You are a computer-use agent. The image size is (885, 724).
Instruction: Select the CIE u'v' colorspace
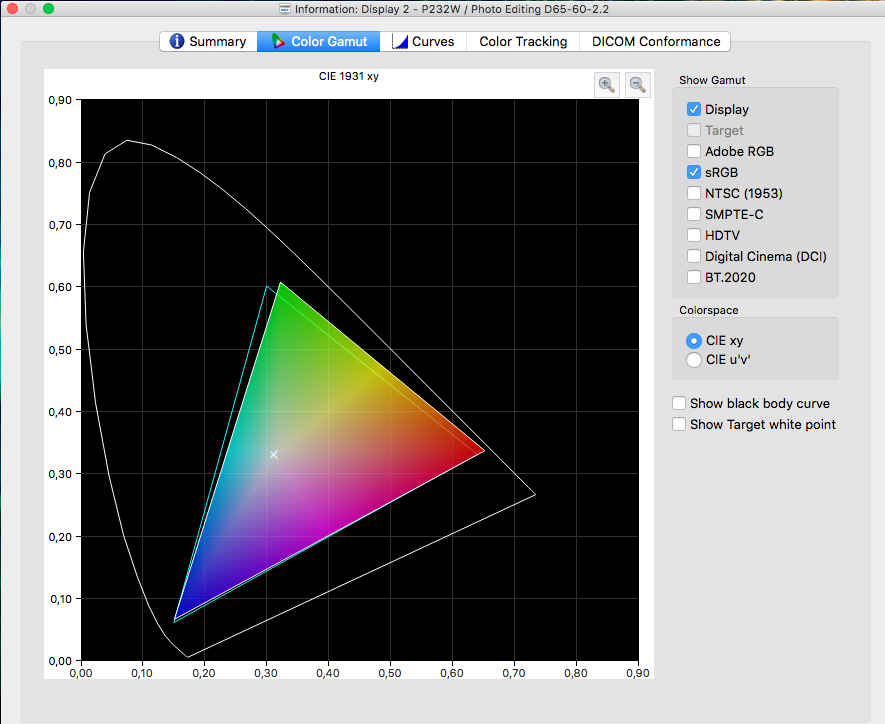click(x=694, y=360)
